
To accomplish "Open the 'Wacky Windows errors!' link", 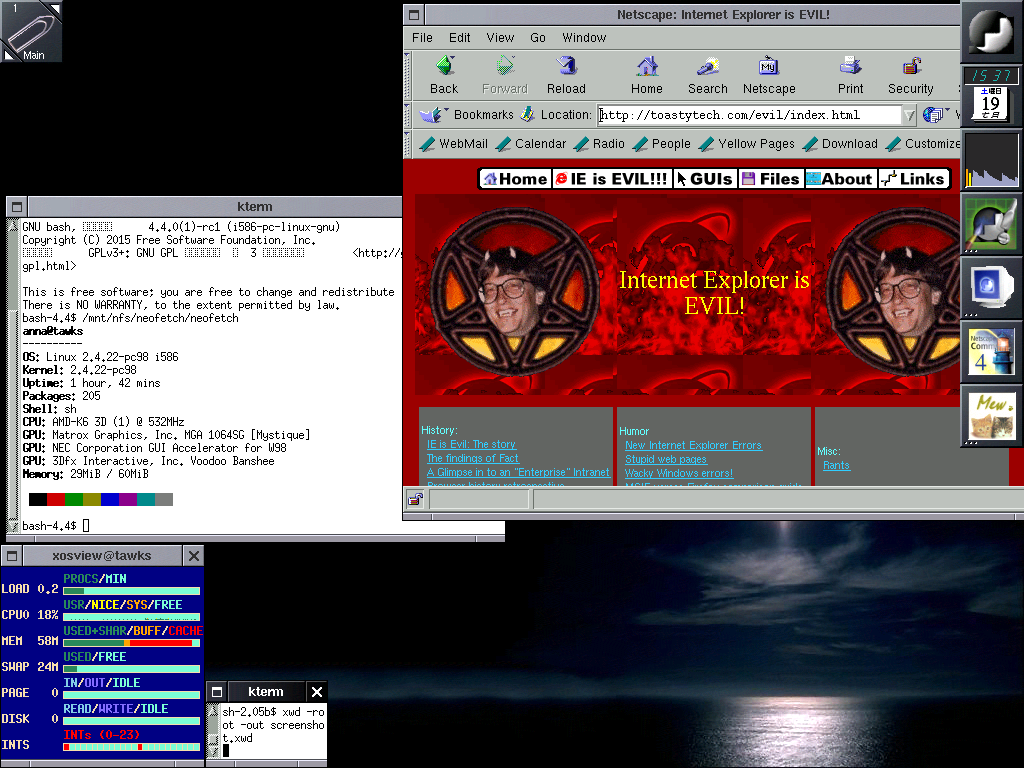I will [679, 473].
